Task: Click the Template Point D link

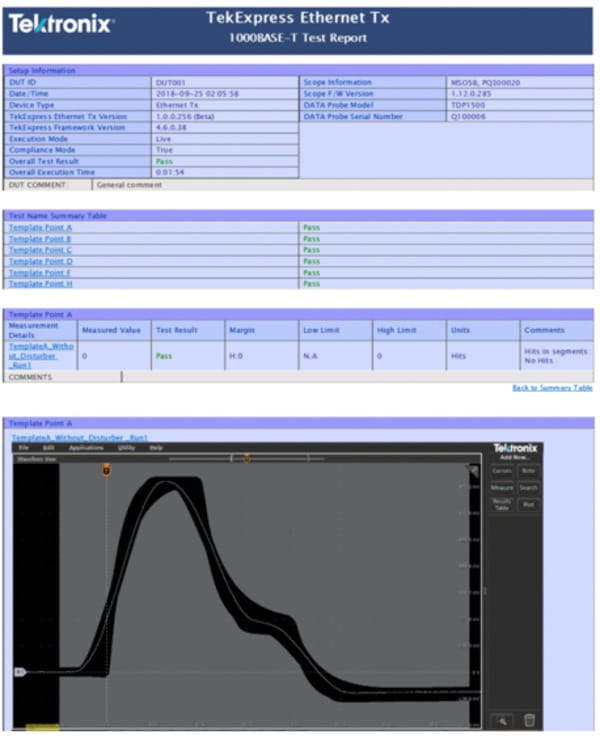Action: [x=40, y=262]
